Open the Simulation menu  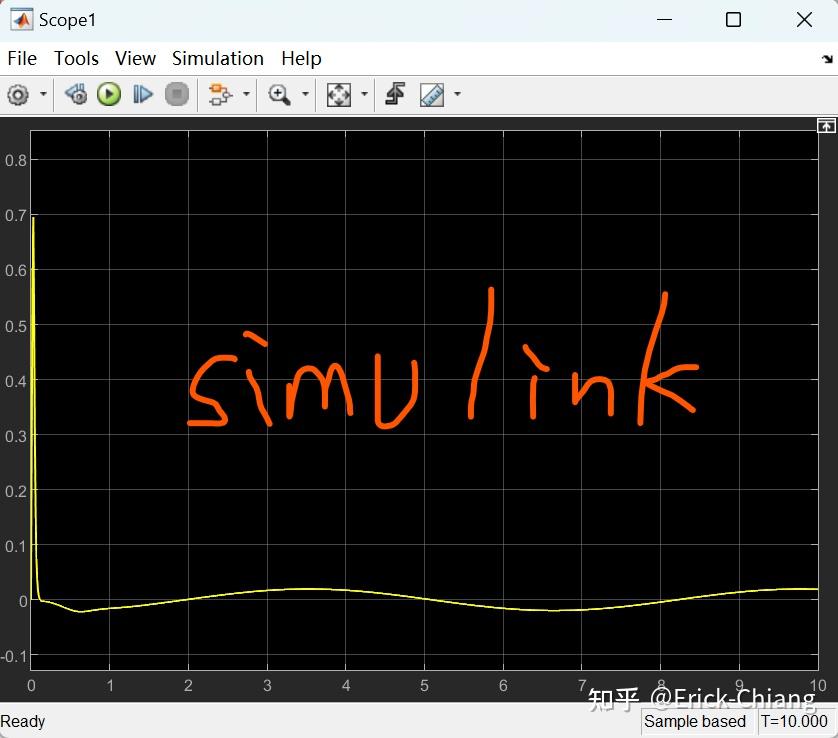click(x=217, y=58)
